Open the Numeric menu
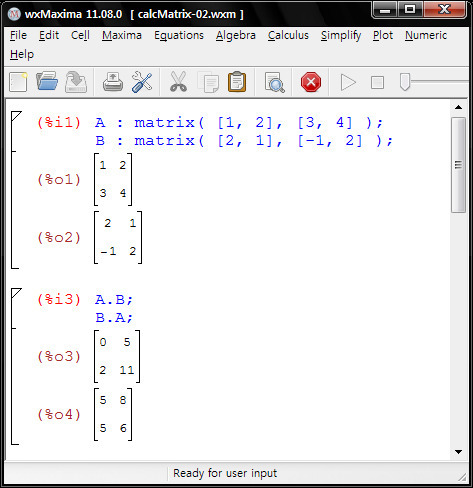 426,35
